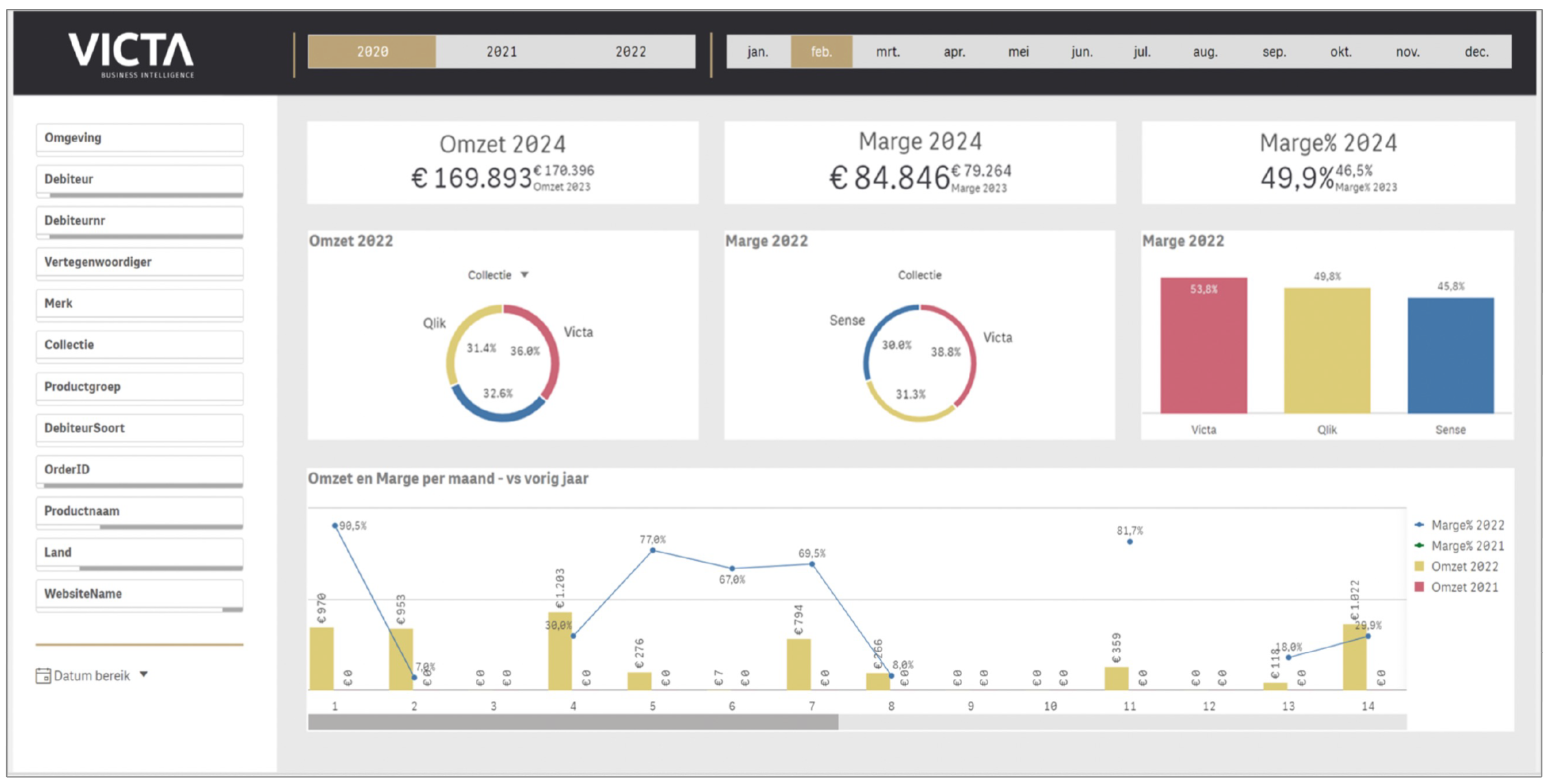Click the 81,7% data point at month 11
Image resolution: width=1549 pixels, height=784 pixels.
point(1130,542)
